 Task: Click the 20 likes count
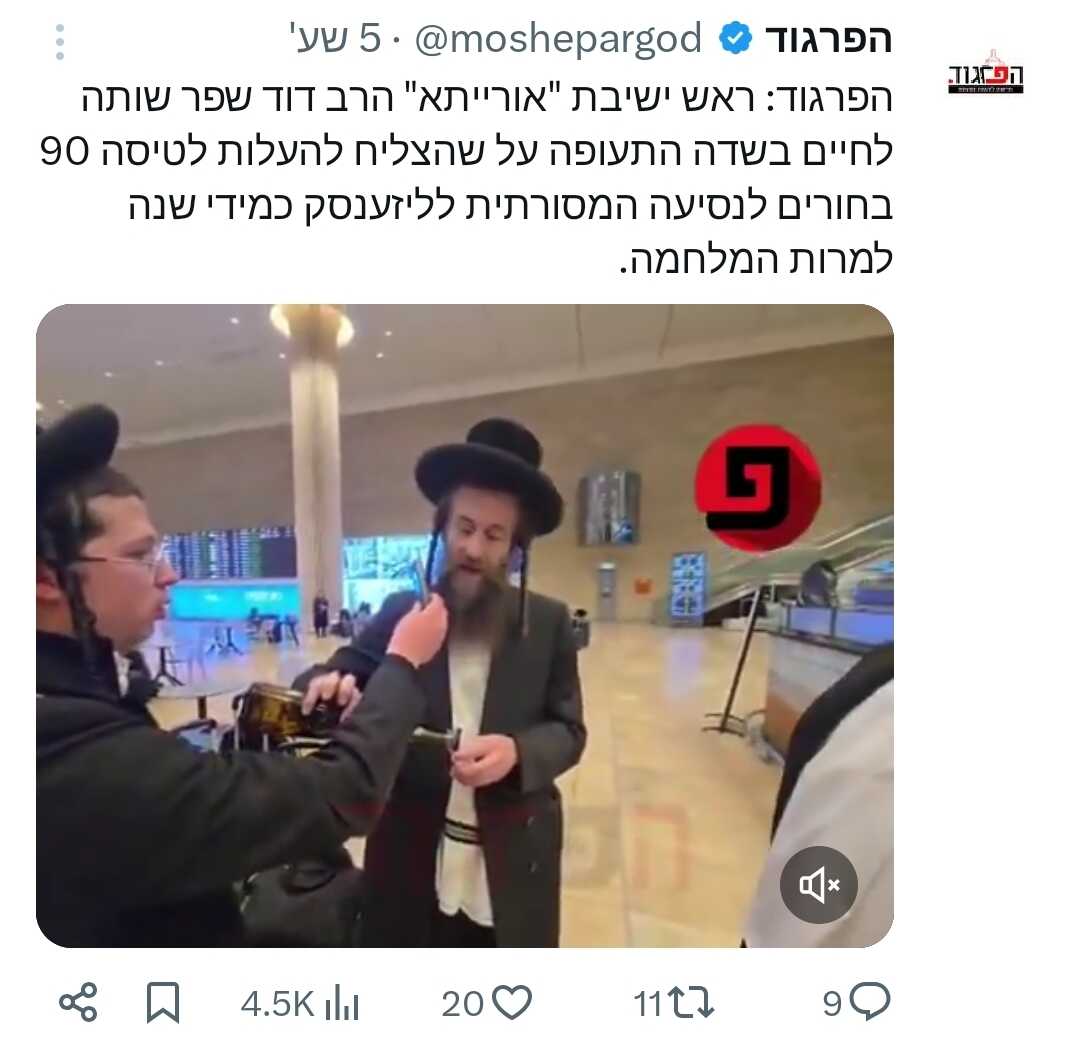point(462,1003)
